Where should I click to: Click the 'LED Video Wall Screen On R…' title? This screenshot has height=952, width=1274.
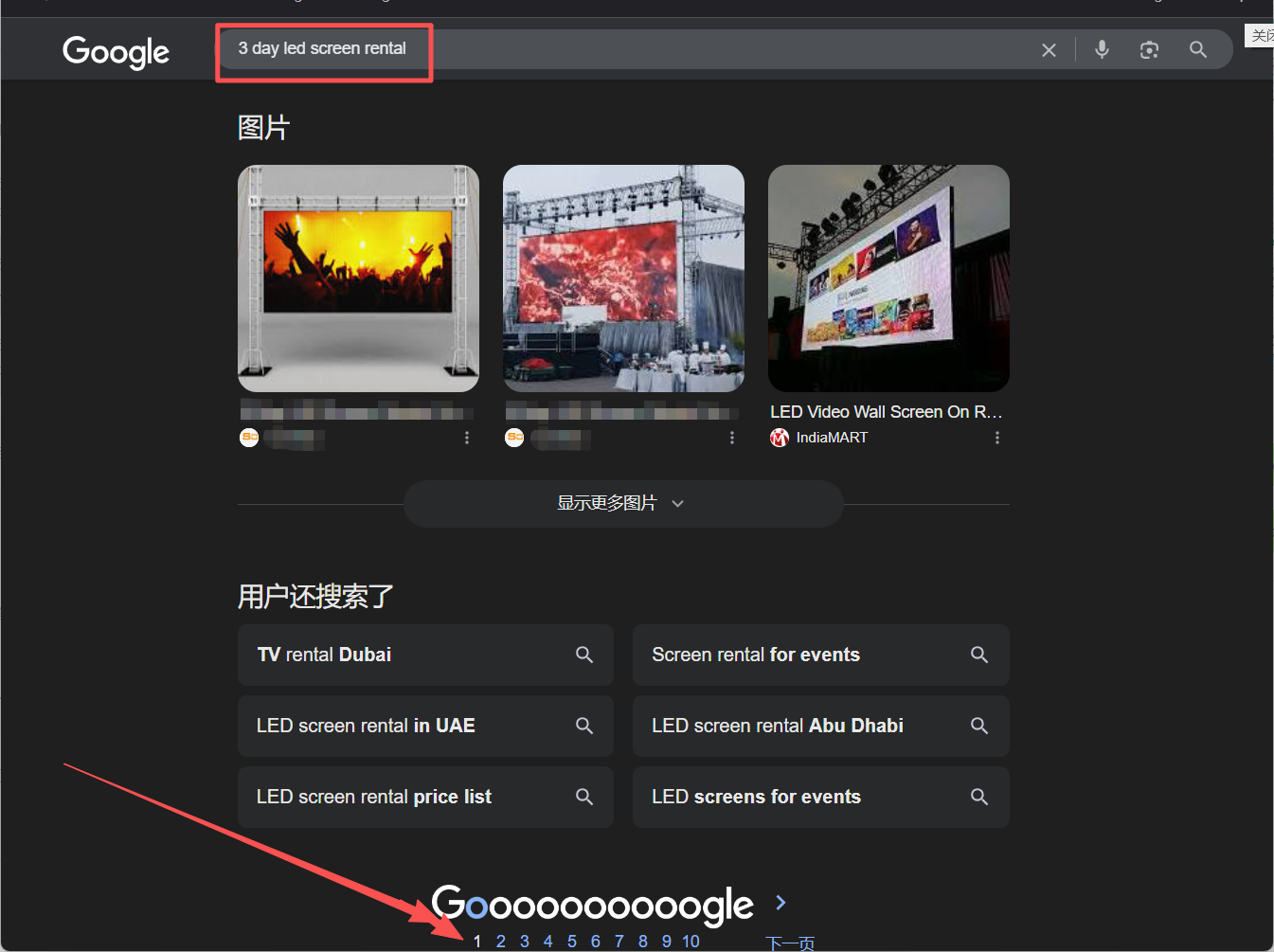pos(886,412)
